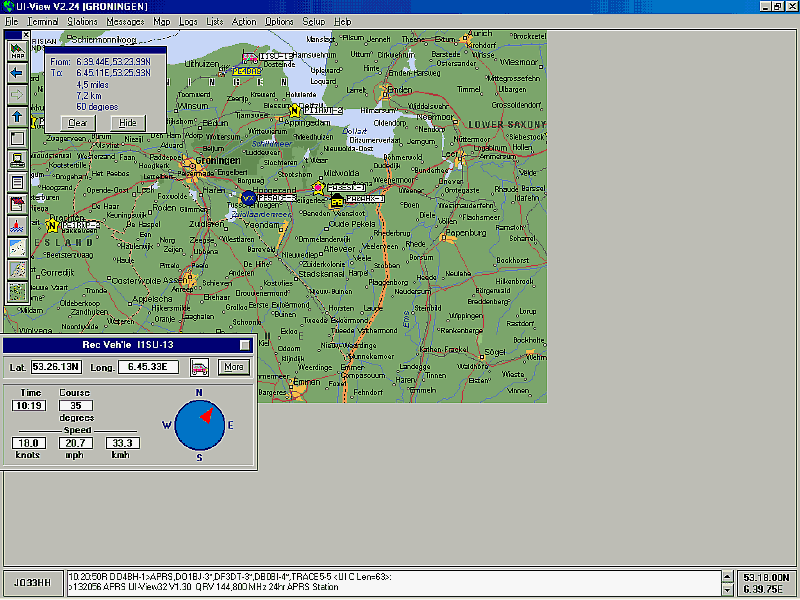
Task: Click the Lat. field showing 53.26.13N
Action: pos(56,367)
